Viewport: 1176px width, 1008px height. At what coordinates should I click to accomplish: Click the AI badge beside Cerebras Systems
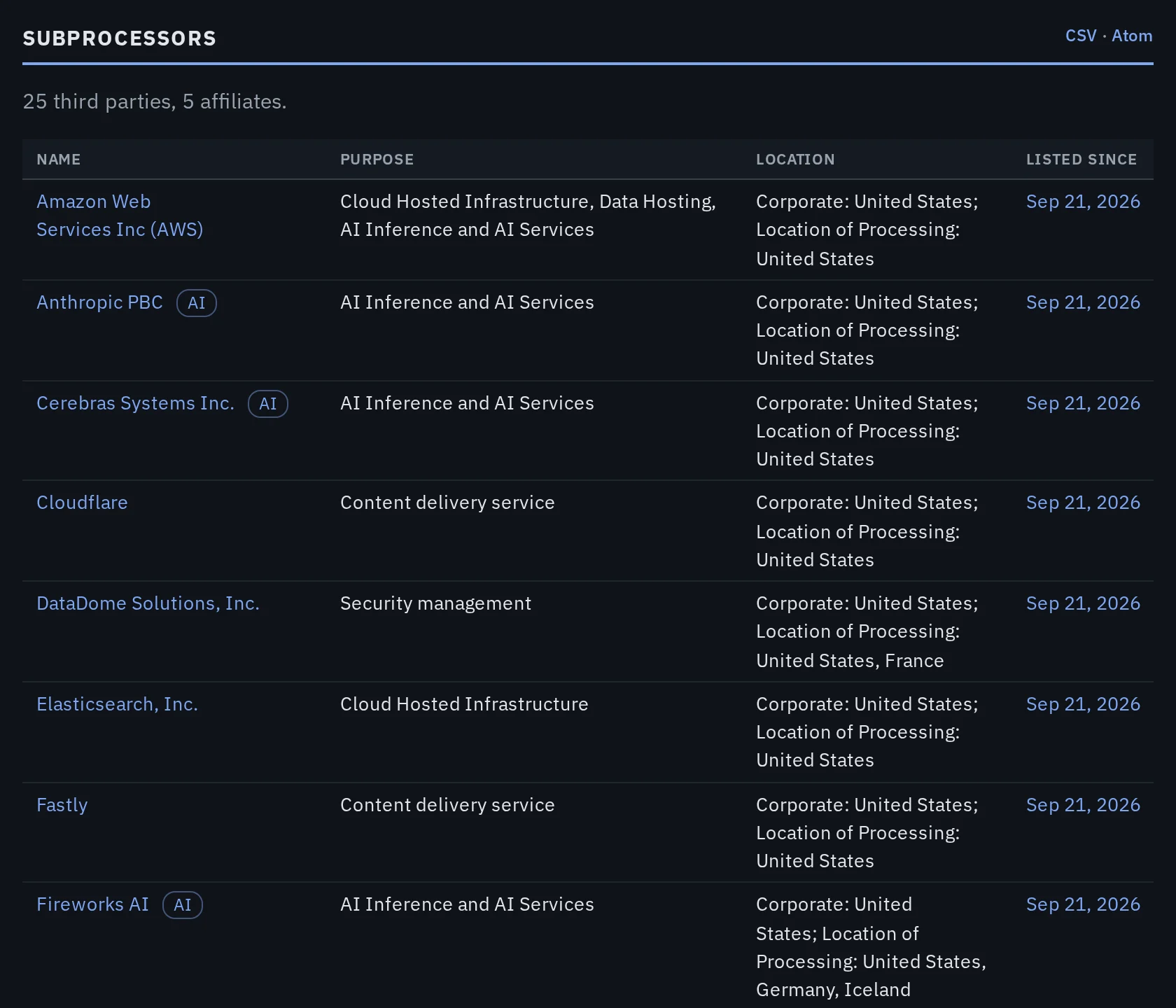pos(268,404)
